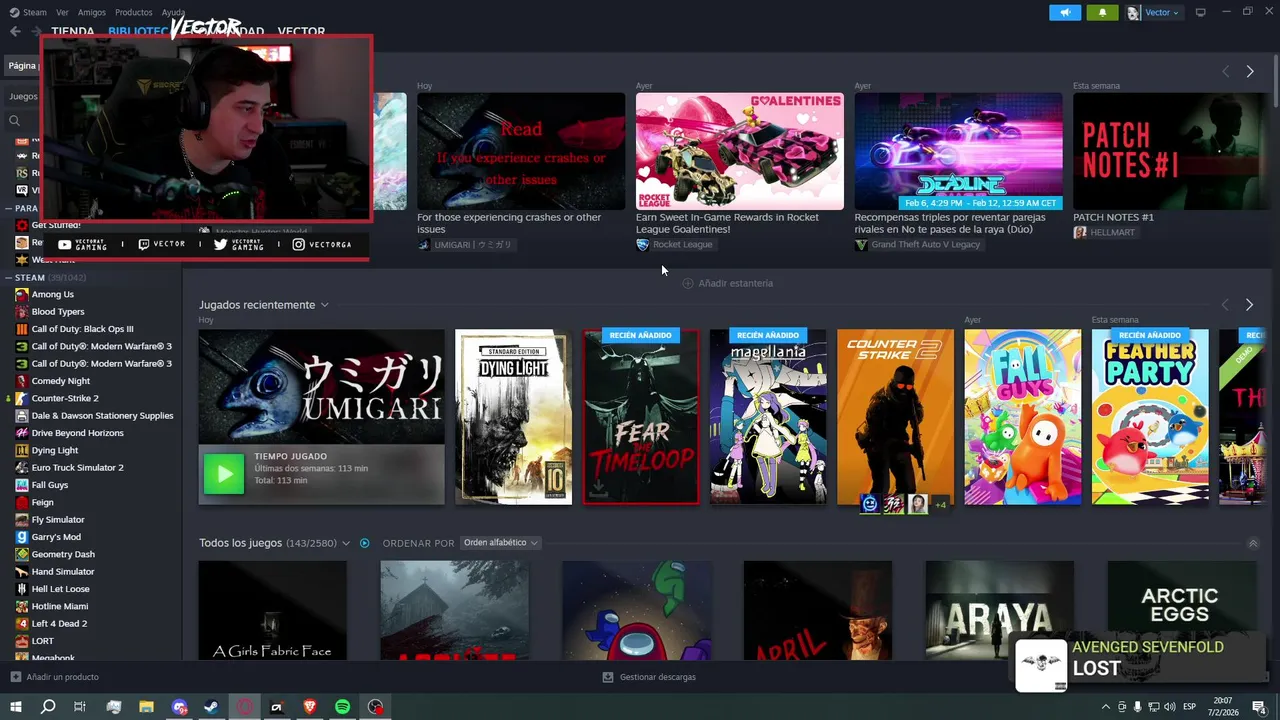Collapse the Todos los juegos section arrow
This screenshot has height=720, width=1280.
click(x=1253, y=543)
